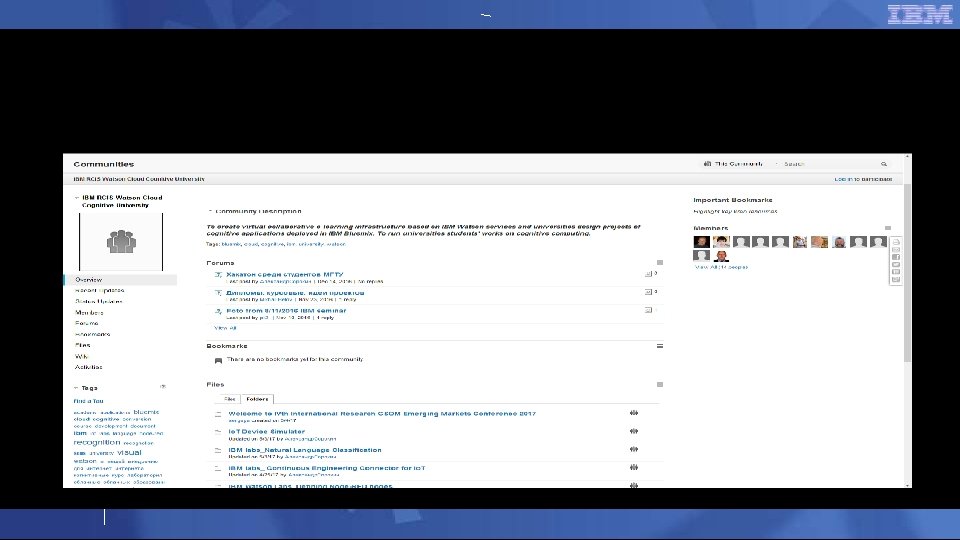This screenshot has width=960, height=540.
Task: Open Welcome to IVth International Research folder
Action: click(x=382, y=414)
